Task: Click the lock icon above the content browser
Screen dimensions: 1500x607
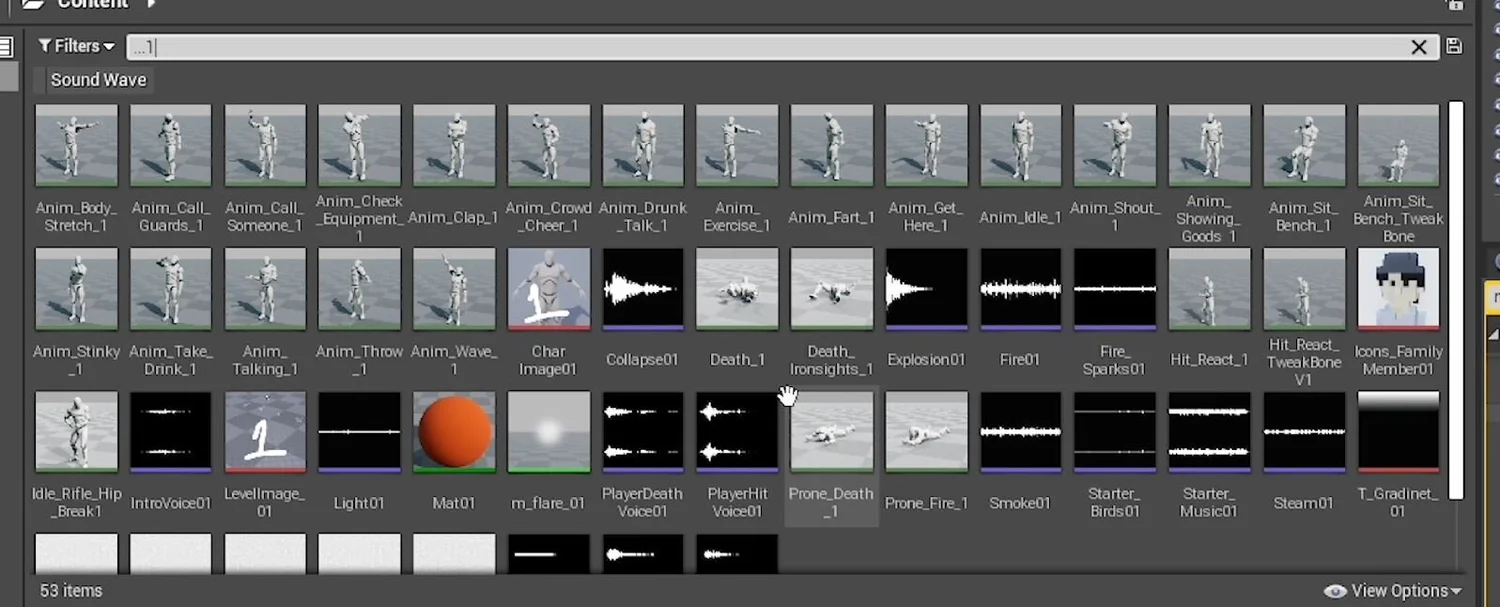Action: 1458,5
